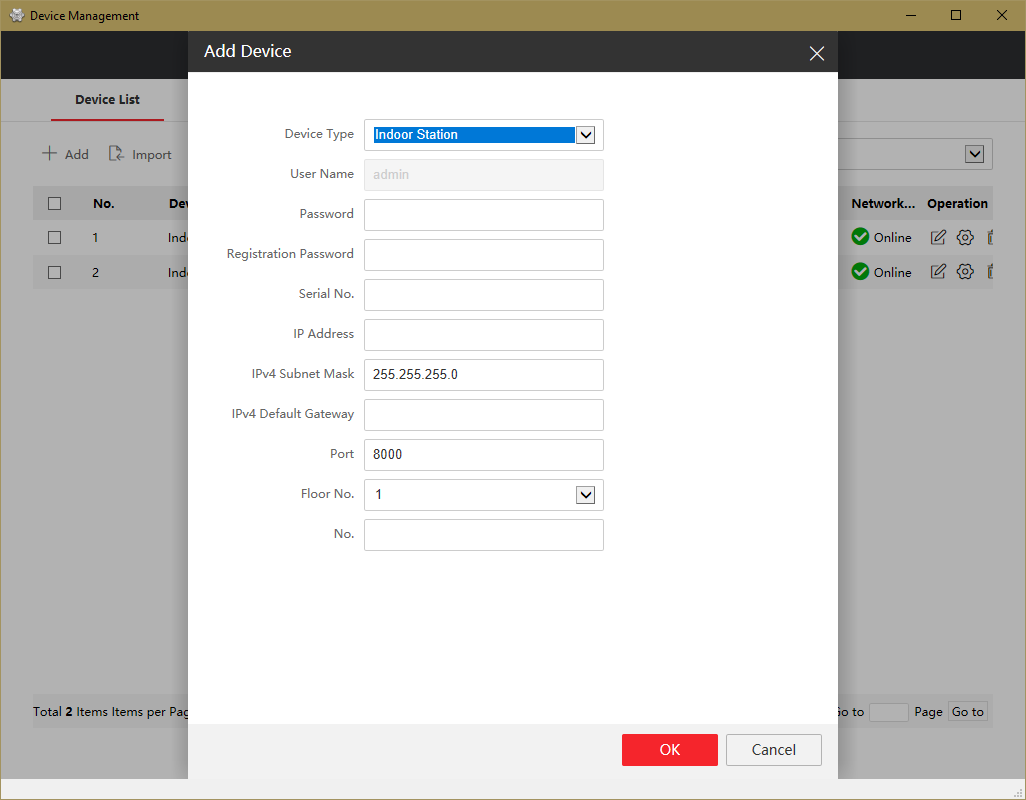Click the IPv4 Subnet Mask field
This screenshot has width=1026, height=800.
tap(484, 374)
